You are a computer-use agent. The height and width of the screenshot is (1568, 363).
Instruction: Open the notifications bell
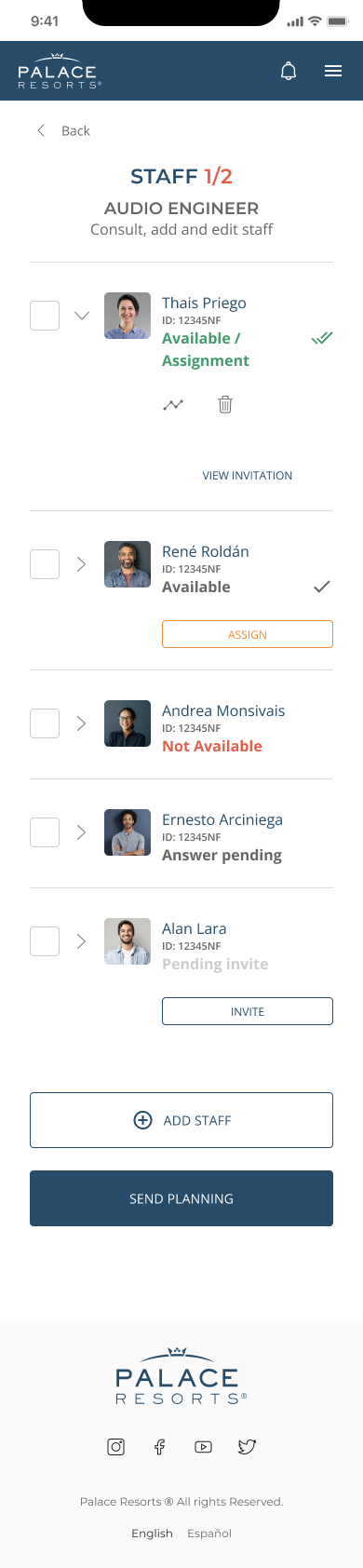point(289,71)
